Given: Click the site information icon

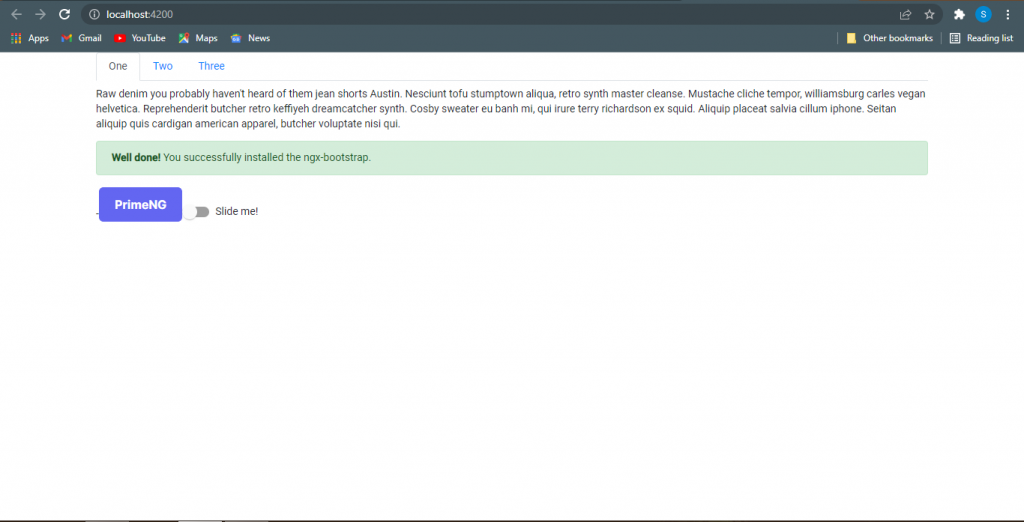Looking at the screenshot, I should pos(94,14).
